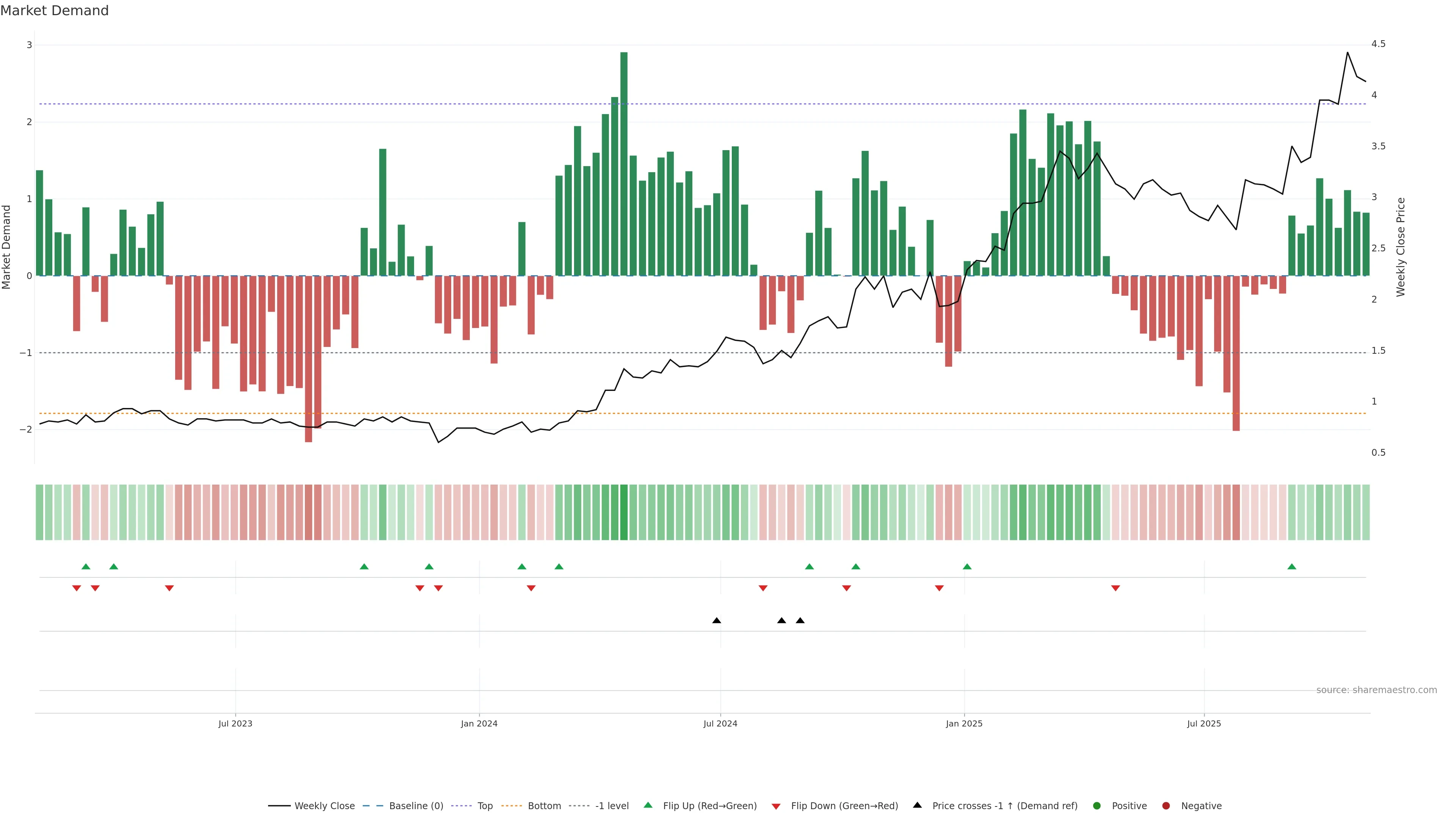
Task: Click the Market Demand chart title
Action: tap(54, 11)
